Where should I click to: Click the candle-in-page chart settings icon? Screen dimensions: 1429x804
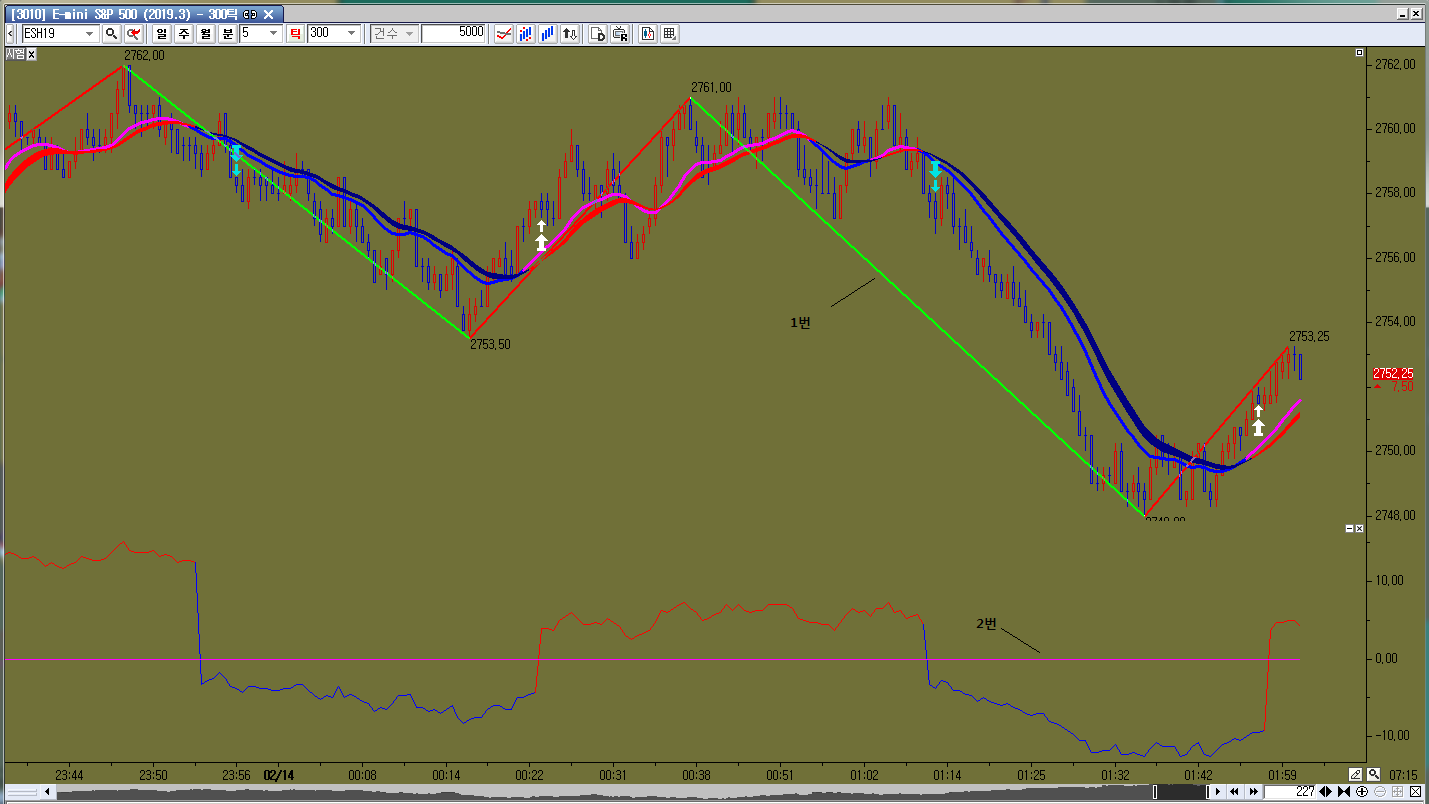coord(648,33)
